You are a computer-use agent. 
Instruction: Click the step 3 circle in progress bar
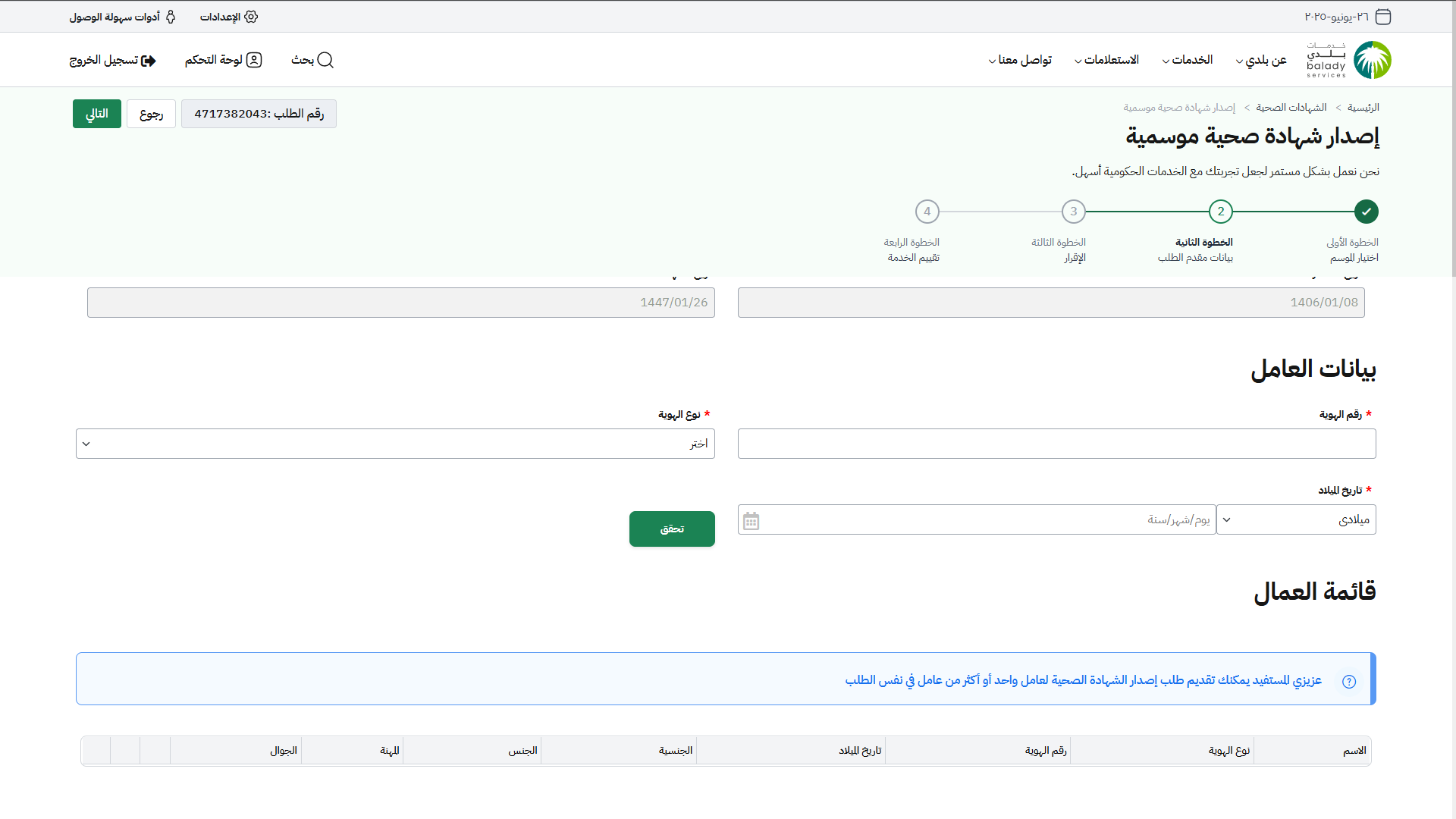coord(1073,212)
